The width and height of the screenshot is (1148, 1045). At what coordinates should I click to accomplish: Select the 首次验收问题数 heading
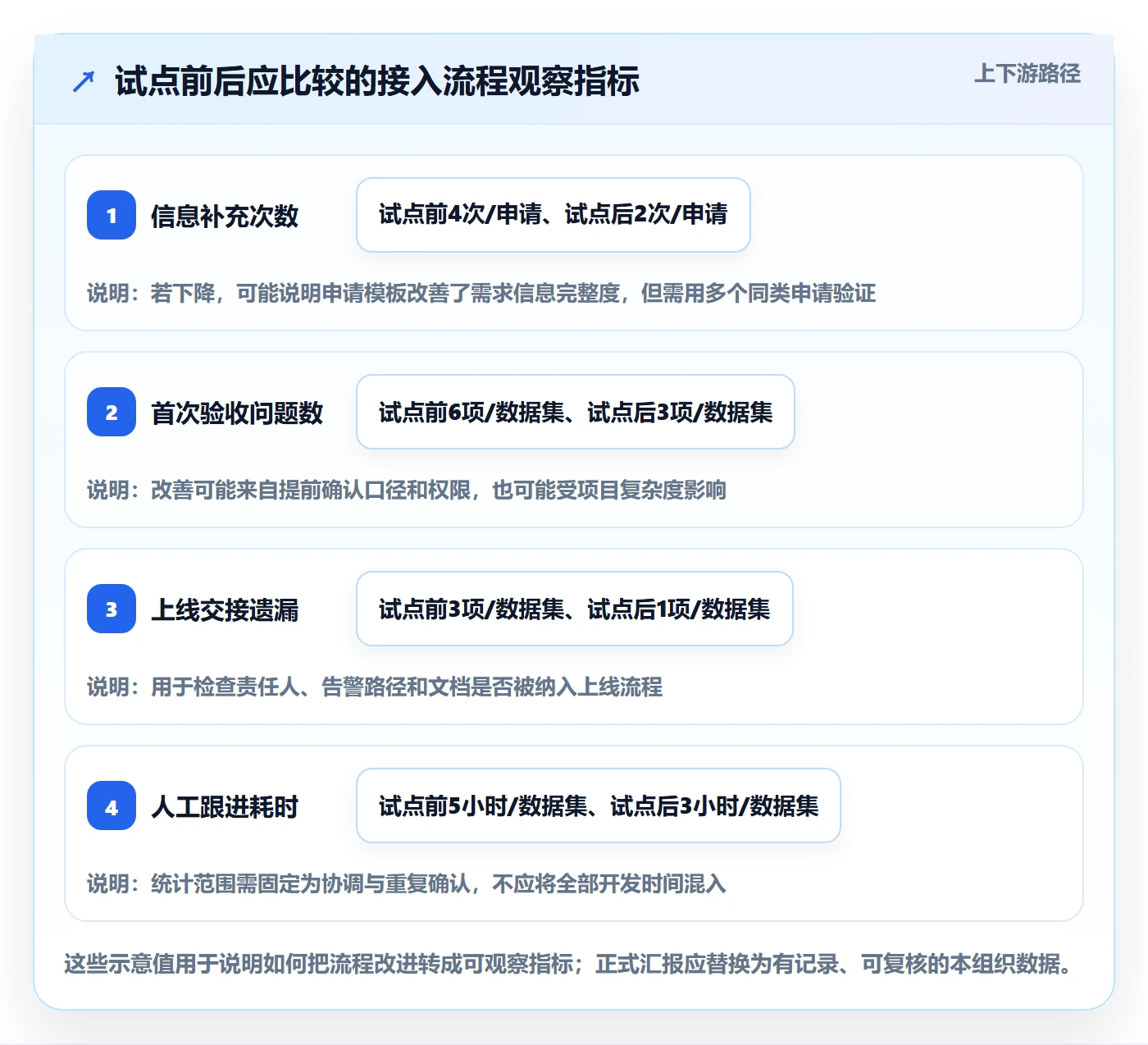237,413
